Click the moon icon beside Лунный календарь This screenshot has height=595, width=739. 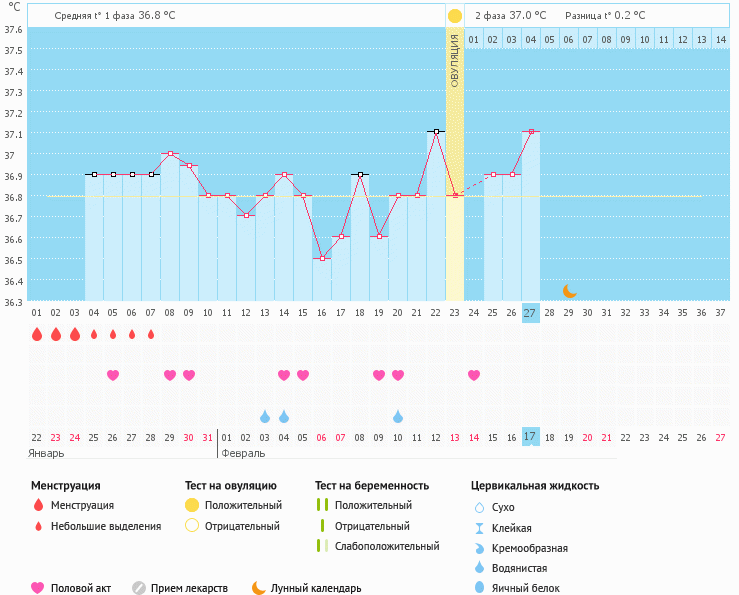coord(259,588)
